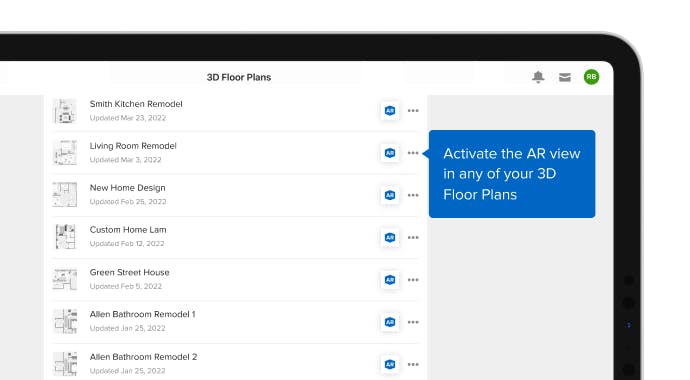Open the New Home Design plan title
This screenshot has width=690, height=380.
128,188
